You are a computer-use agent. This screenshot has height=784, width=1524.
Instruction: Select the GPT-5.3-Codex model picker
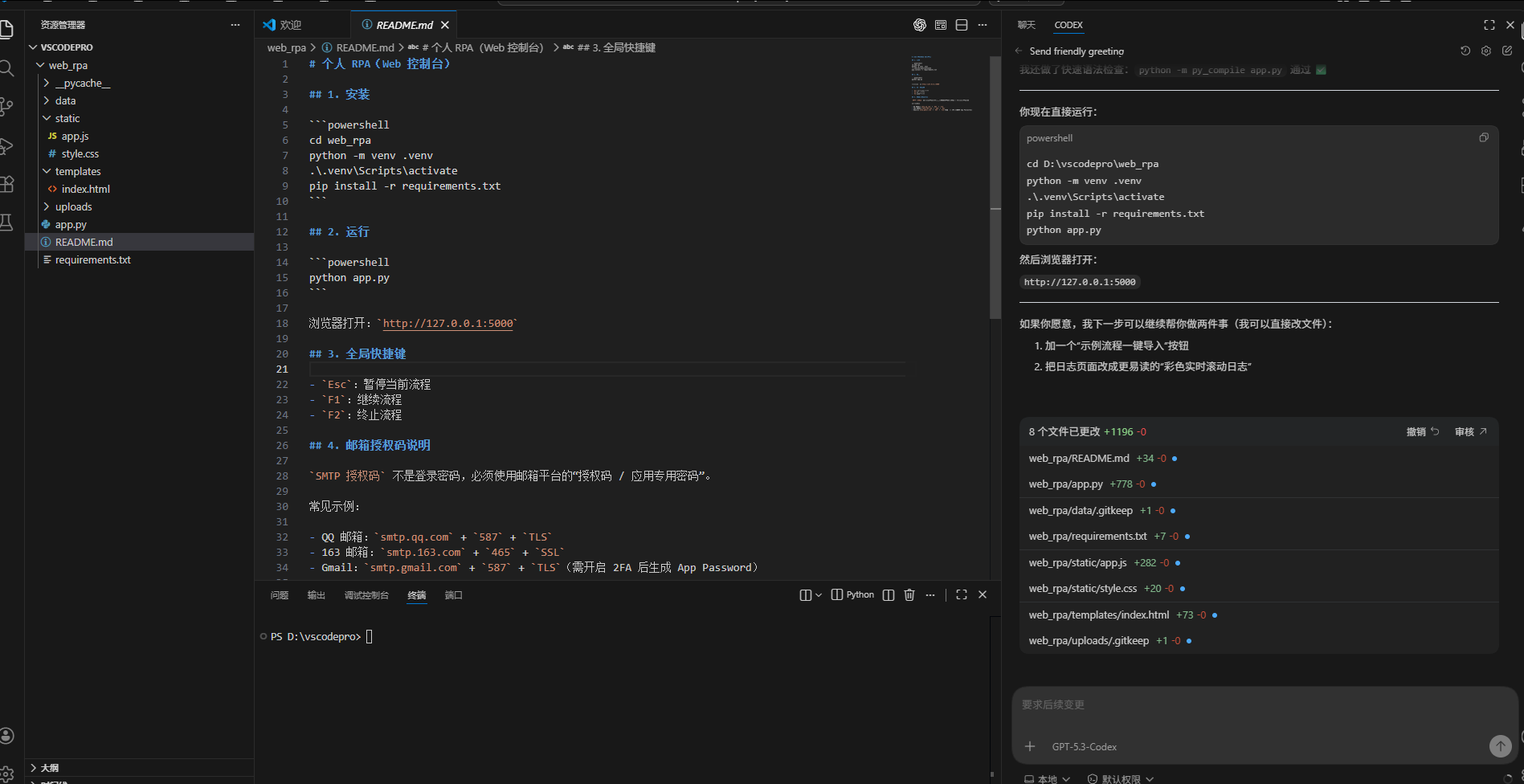click(1085, 747)
